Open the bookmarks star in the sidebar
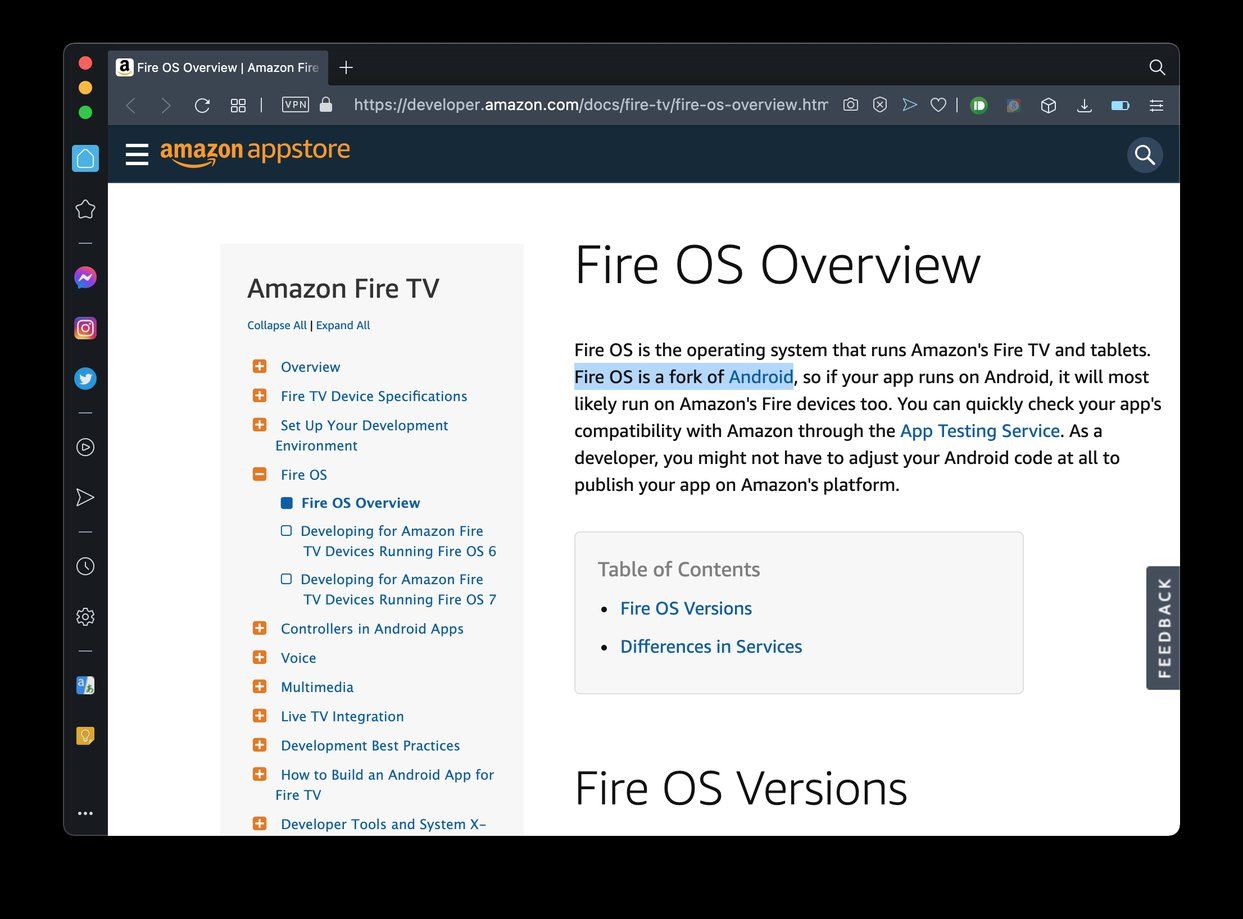This screenshot has height=919, width=1243. pos(85,209)
